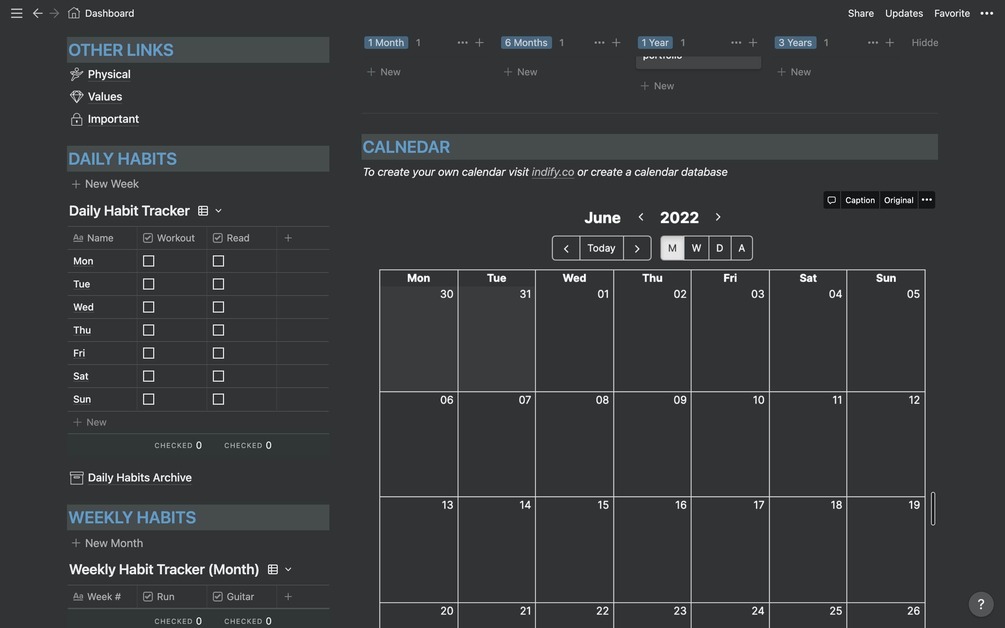
Task: Check the Workout box for Sun
Action: click(x=149, y=399)
